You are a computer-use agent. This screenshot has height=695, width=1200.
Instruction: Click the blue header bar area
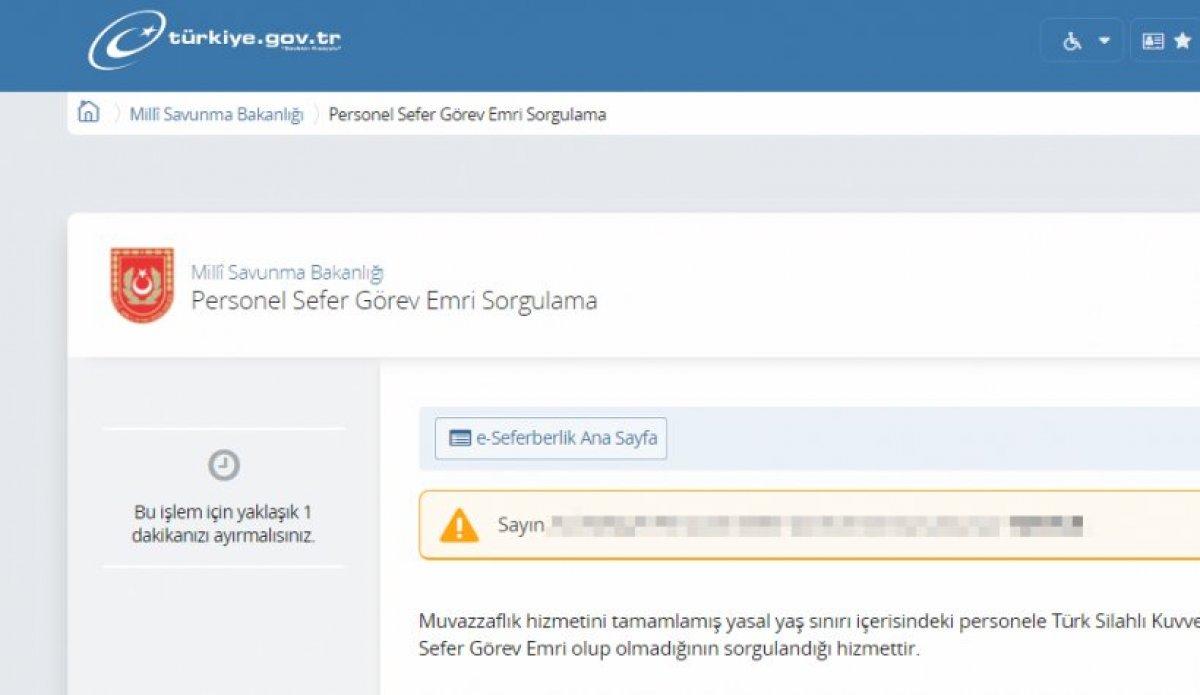tap(700, 40)
